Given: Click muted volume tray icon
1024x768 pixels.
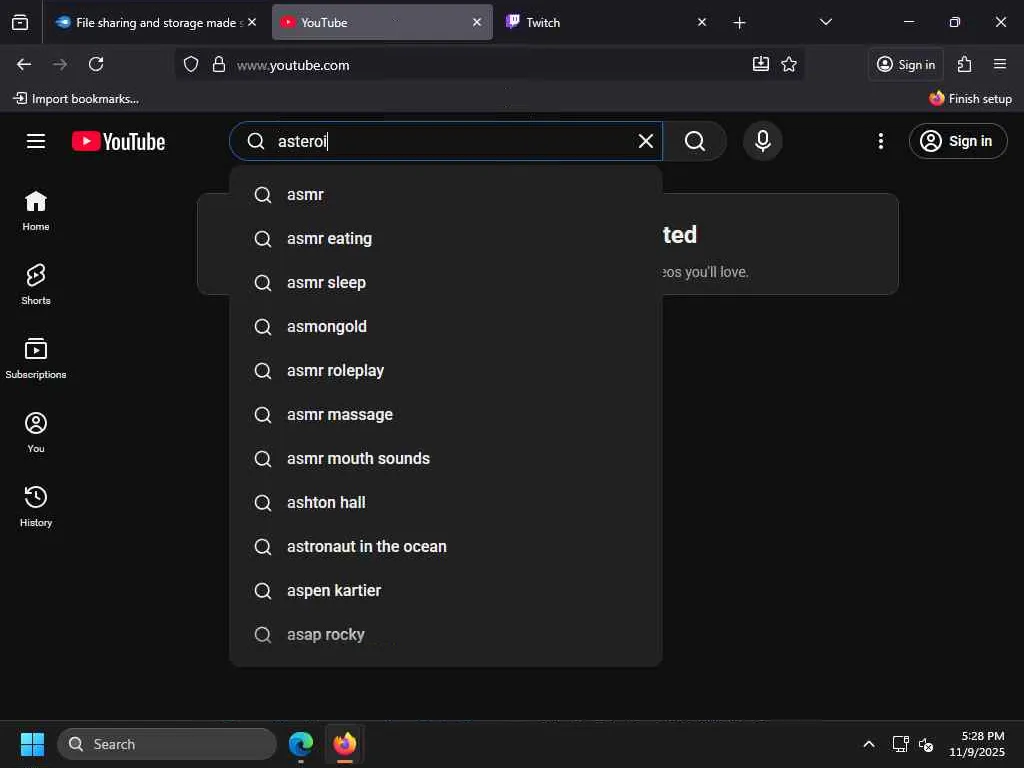Looking at the screenshot, I should [926, 744].
